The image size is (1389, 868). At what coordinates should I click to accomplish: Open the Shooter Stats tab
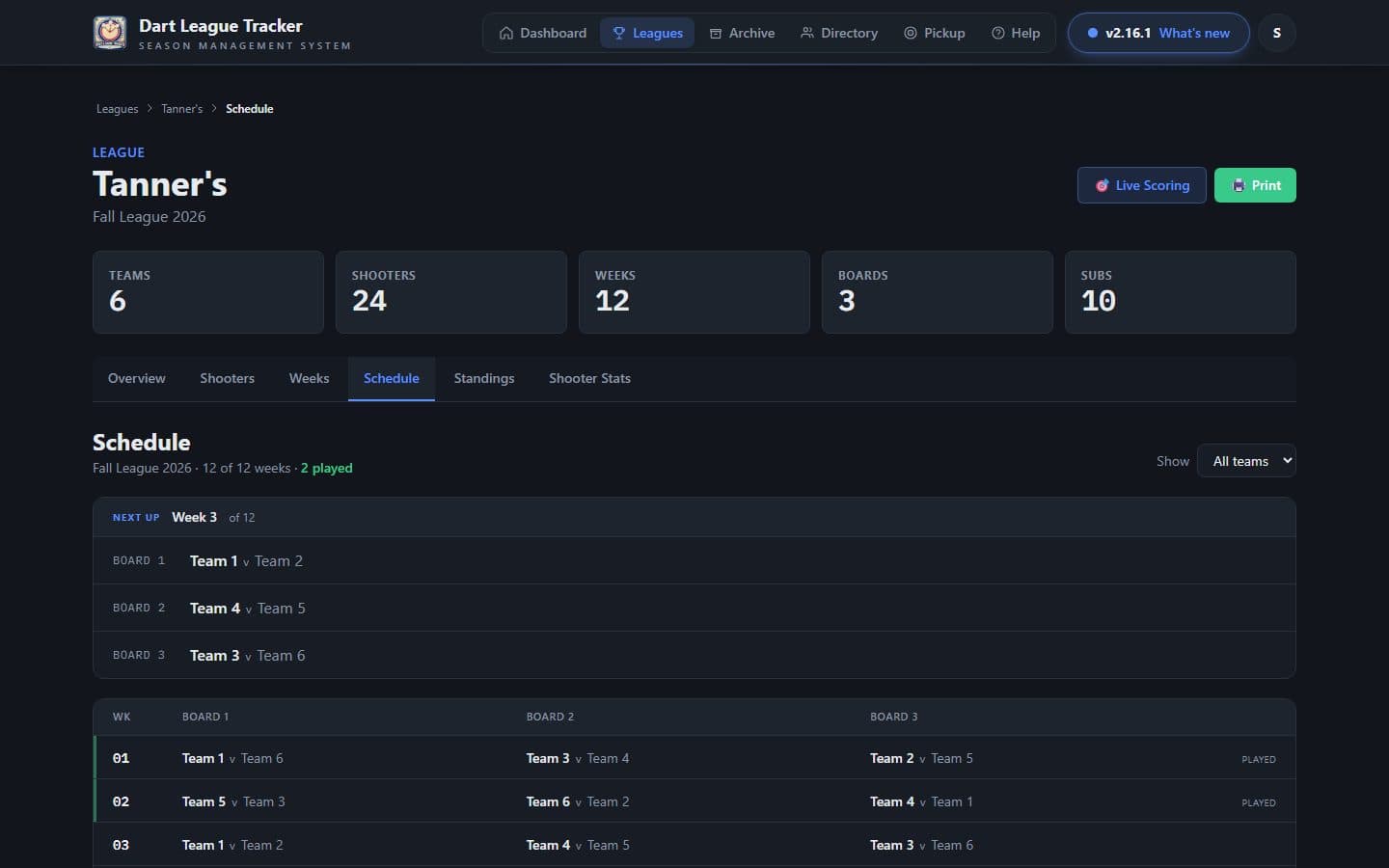coord(589,378)
